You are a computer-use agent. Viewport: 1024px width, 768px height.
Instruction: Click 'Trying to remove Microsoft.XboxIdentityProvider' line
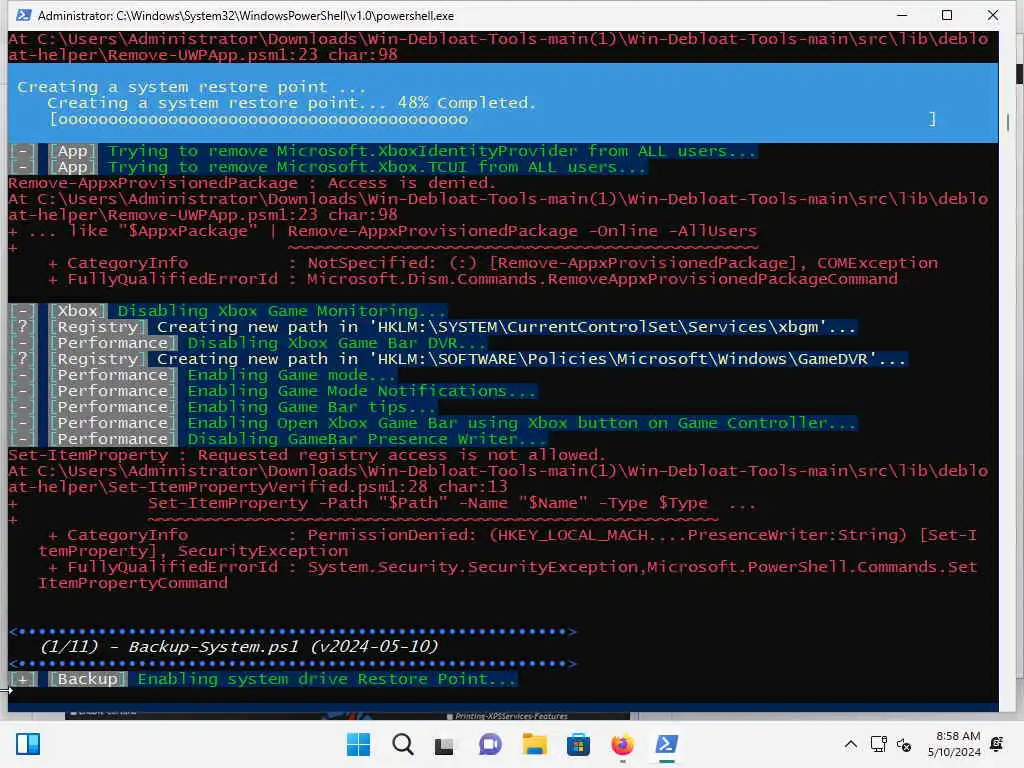432,152
